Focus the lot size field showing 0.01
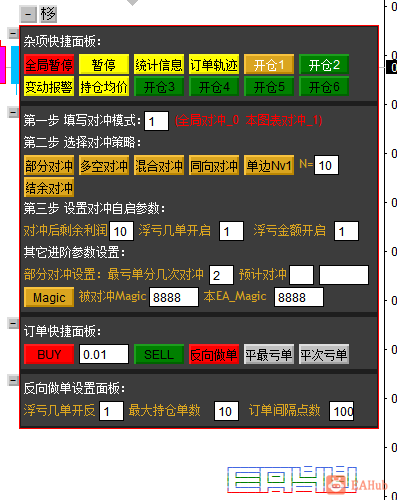The width and height of the screenshot is (397, 500). (104, 354)
